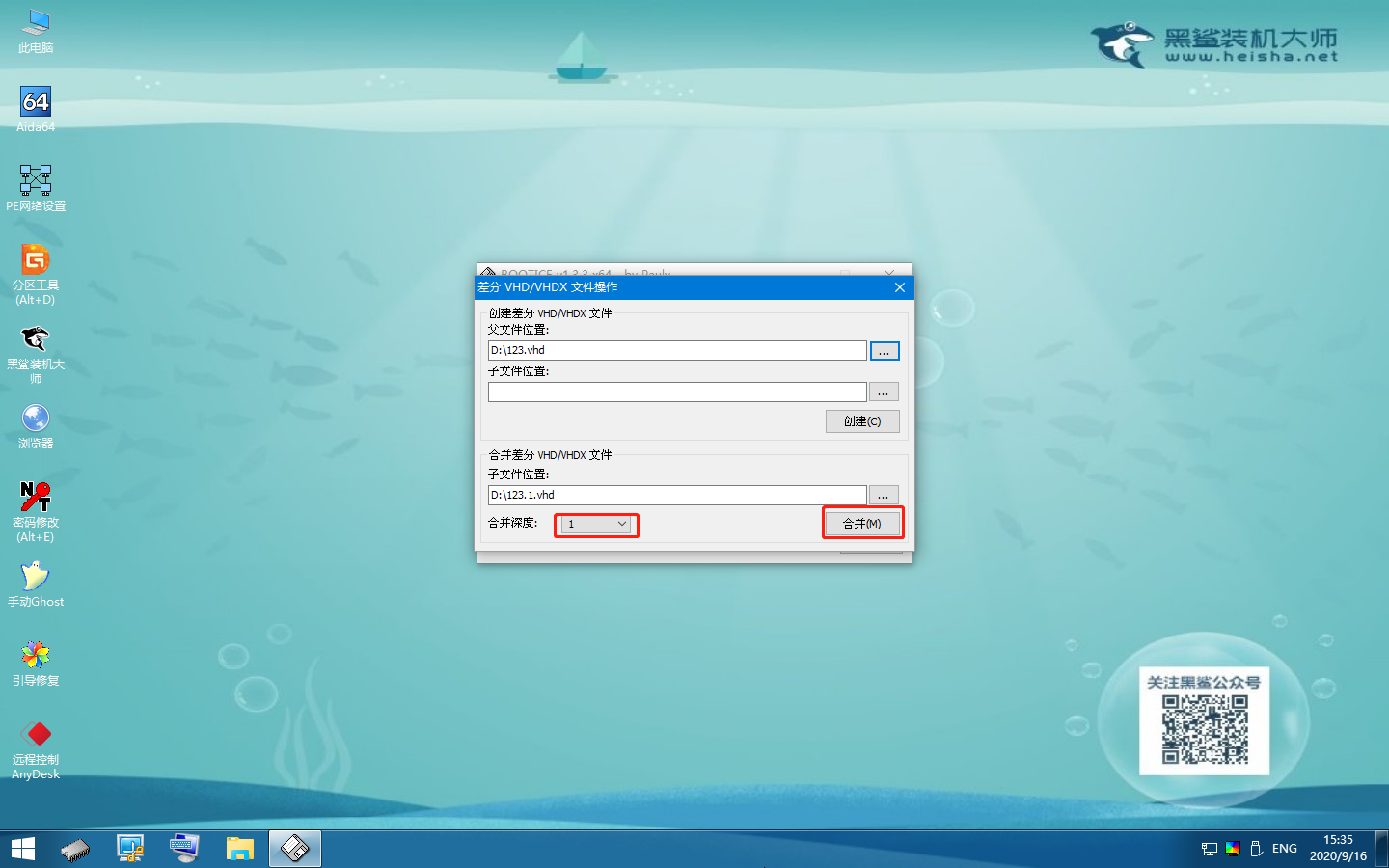Click the 合并(M) button
Image resolution: width=1389 pixels, height=868 pixels.
[862, 524]
